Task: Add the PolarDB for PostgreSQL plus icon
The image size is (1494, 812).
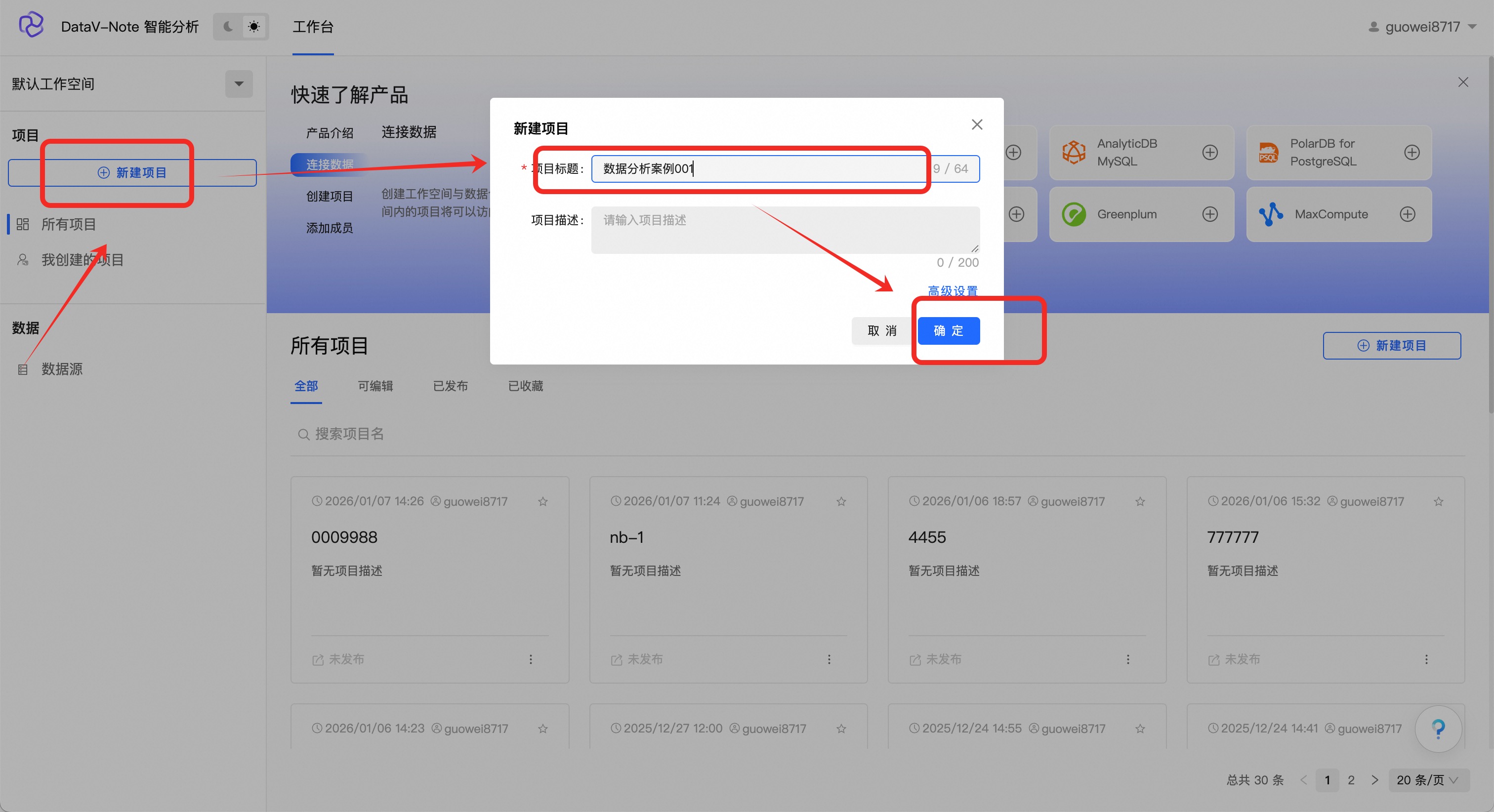Action: tap(1411, 153)
